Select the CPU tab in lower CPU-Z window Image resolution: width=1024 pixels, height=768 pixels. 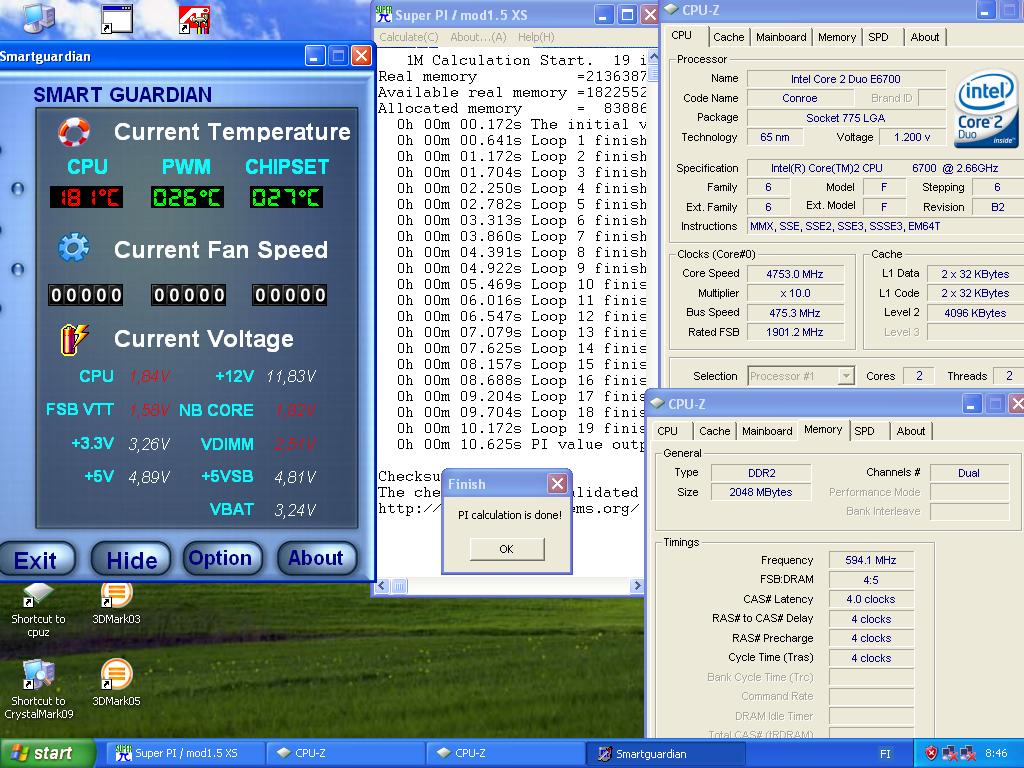[x=667, y=431]
